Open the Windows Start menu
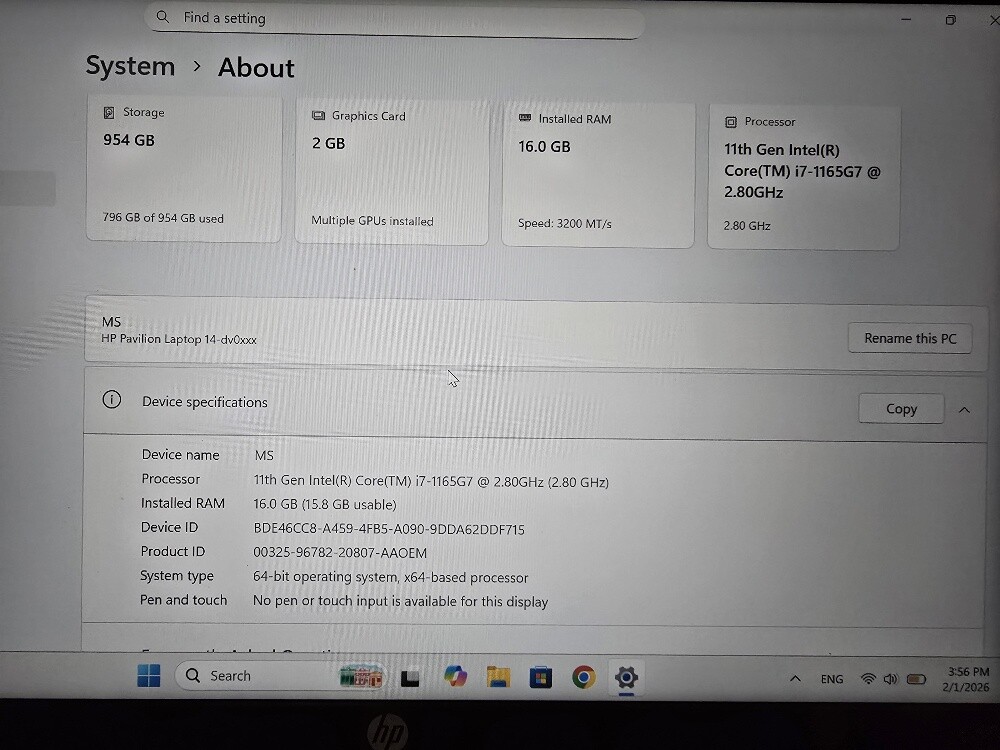This screenshot has height=750, width=1000. tap(149, 676)
